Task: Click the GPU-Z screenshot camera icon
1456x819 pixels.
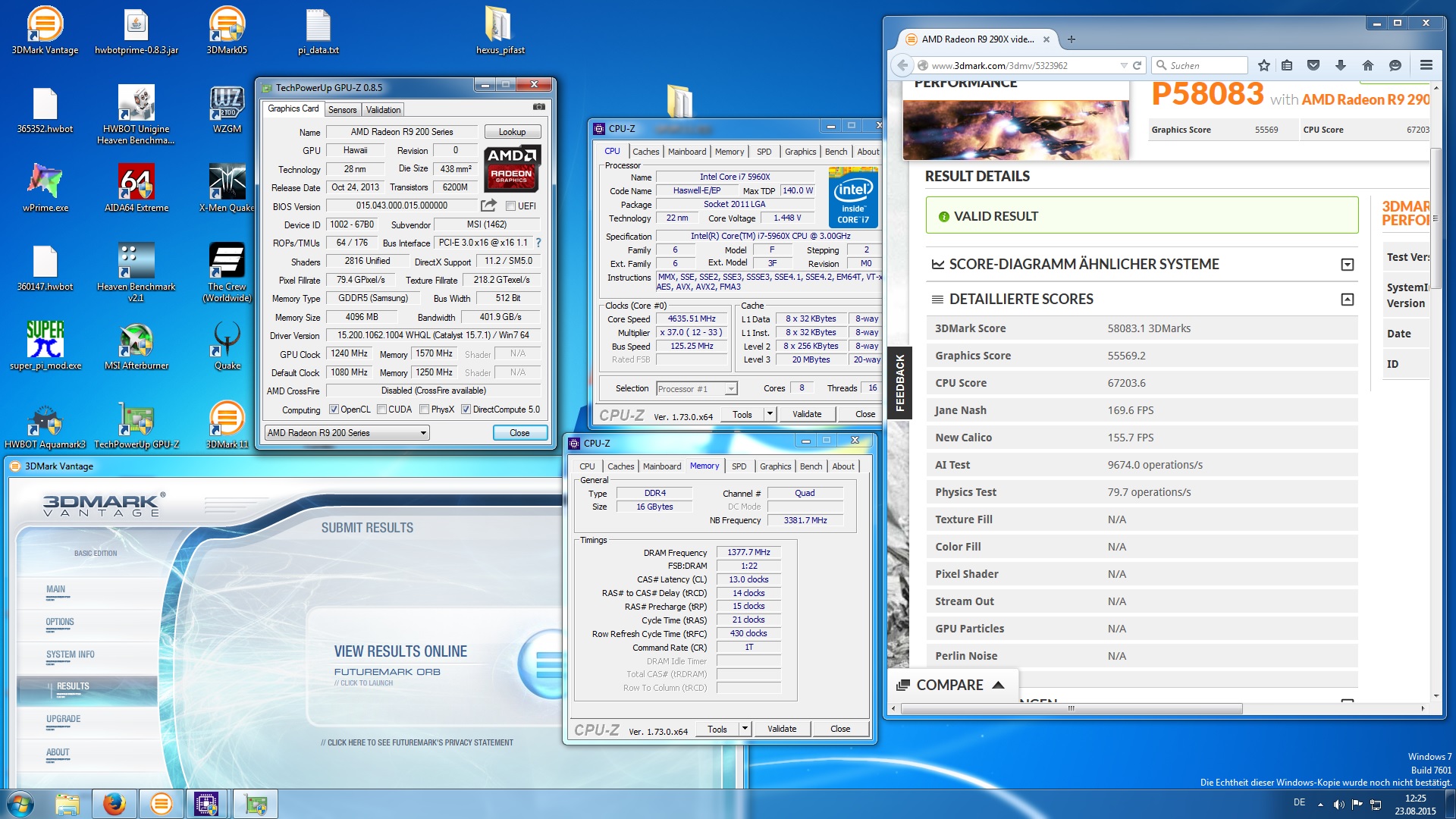Action: click(538, 108)
